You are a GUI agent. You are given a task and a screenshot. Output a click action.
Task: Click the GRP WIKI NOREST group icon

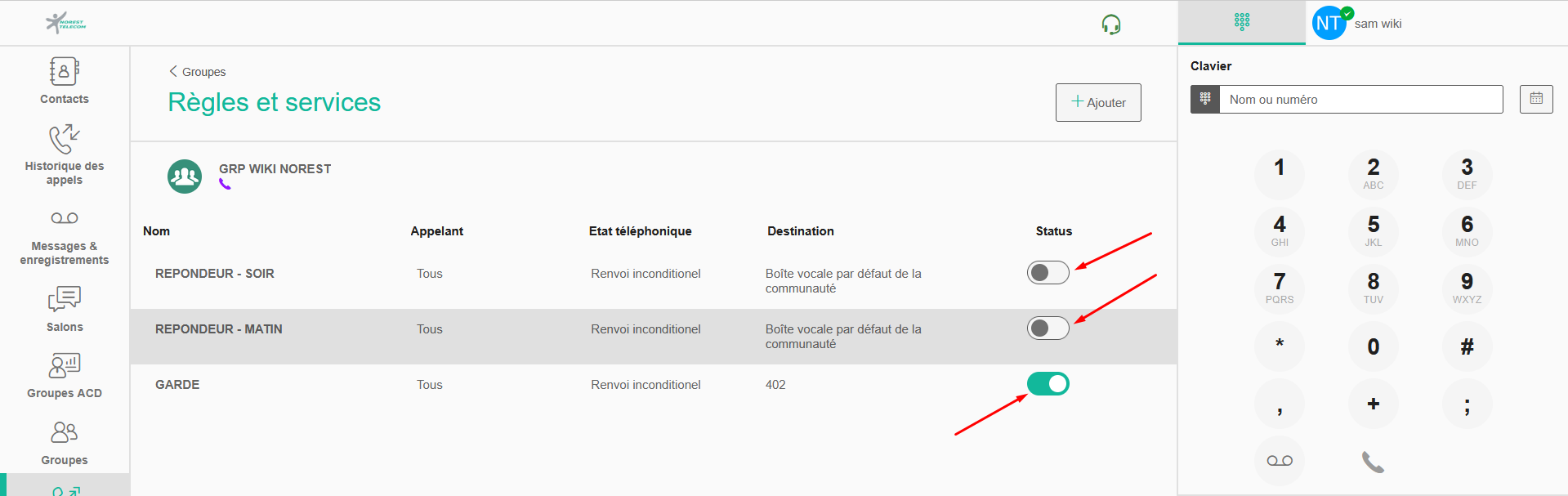(185, 177)
